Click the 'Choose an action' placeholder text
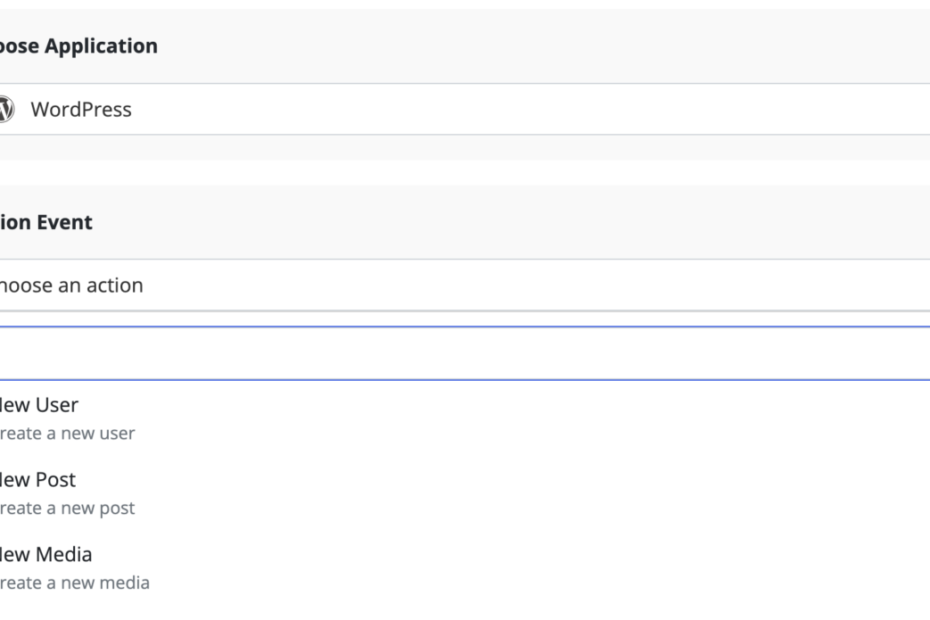The image size is (930, 620). pyautogui.click(x=72, y=285)
